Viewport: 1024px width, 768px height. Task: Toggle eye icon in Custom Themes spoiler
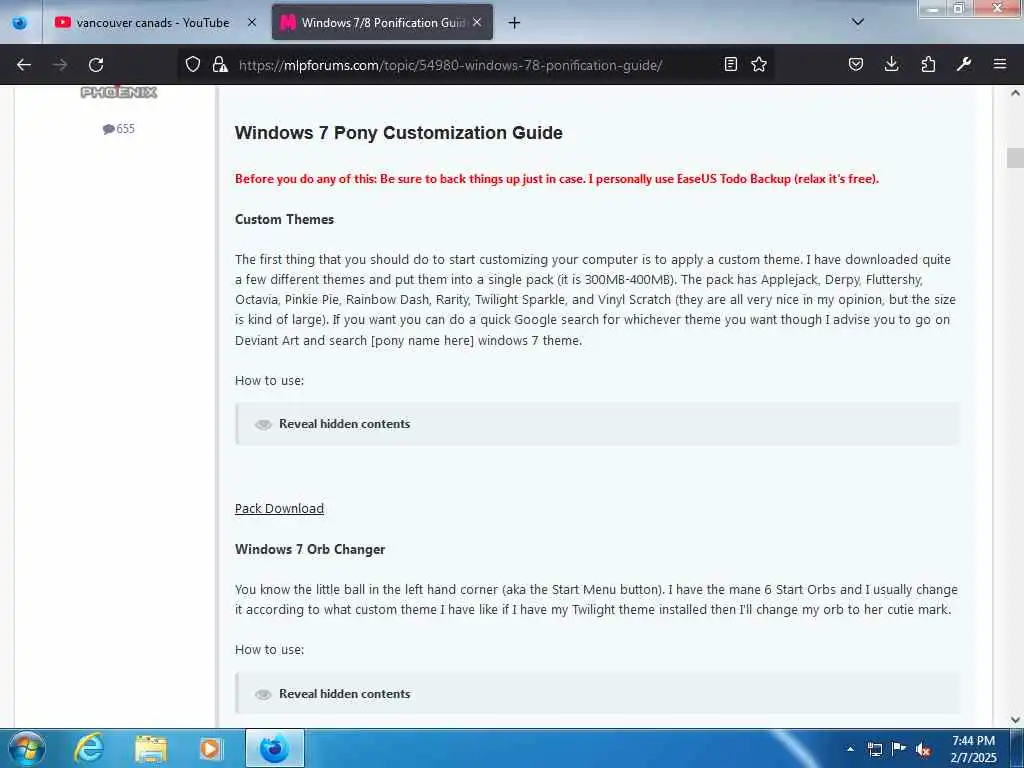pos(263,424)
